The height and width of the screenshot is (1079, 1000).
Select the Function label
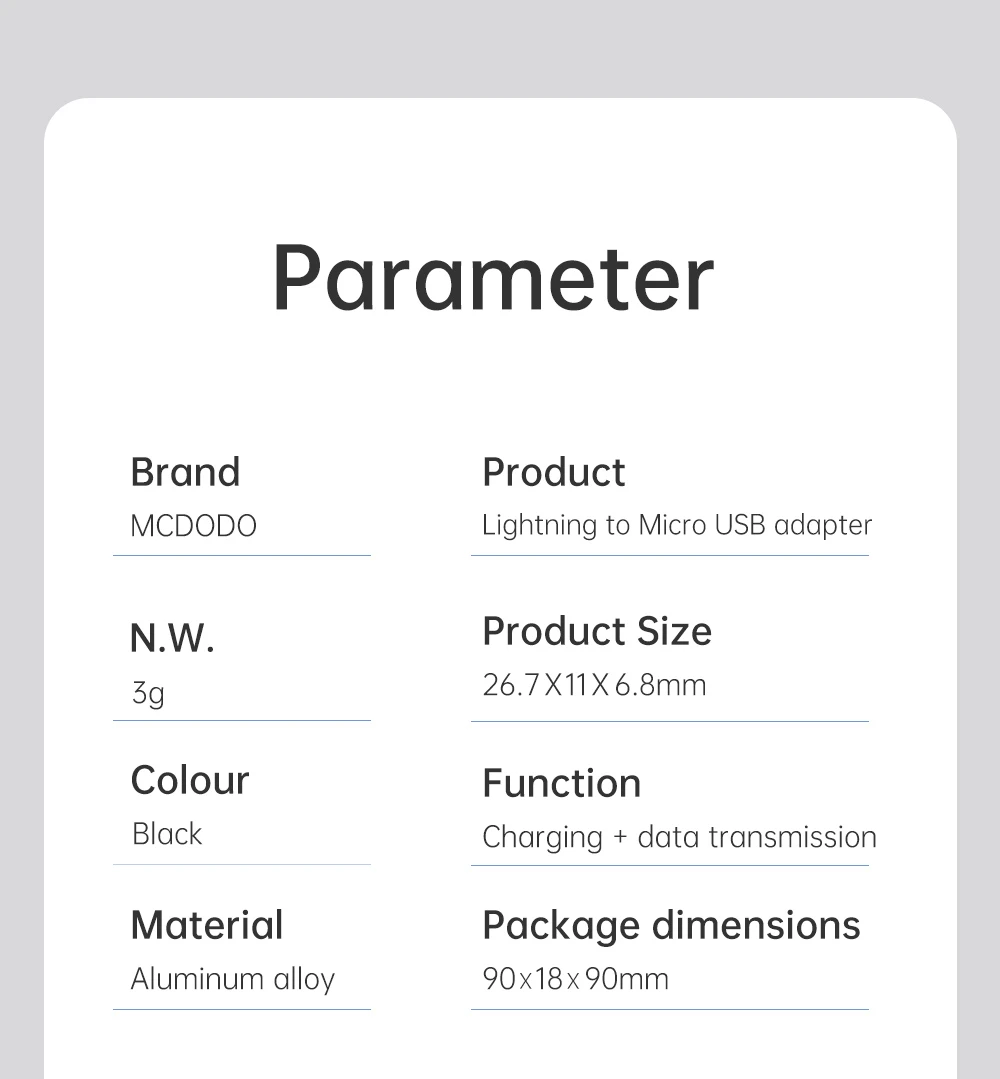[x=561, y=783]
